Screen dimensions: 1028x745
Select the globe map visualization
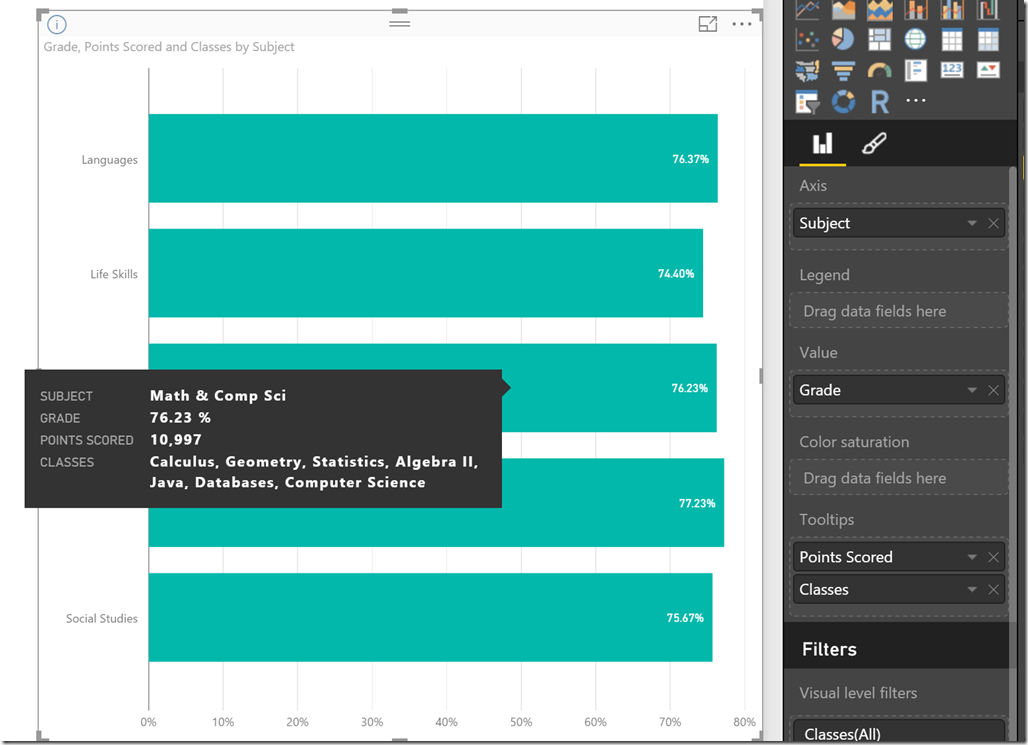[x=915, y=39]
